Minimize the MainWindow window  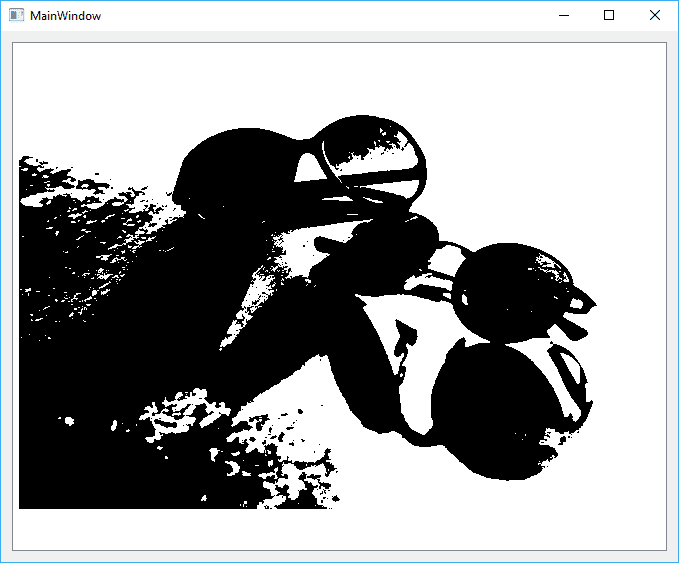(564, 16)
